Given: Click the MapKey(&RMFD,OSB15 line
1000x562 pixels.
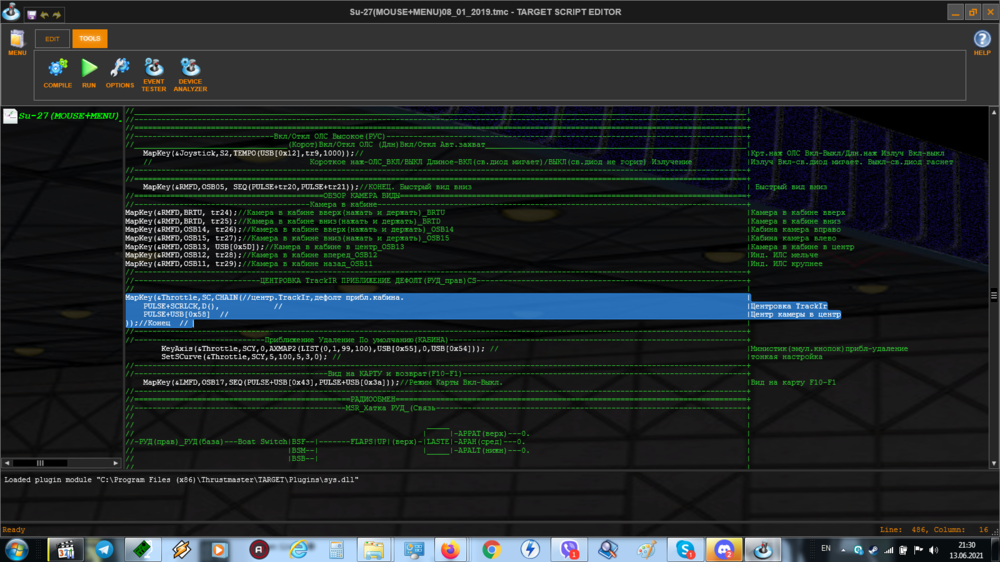Looking at the screenshot, I should [287, 238].
